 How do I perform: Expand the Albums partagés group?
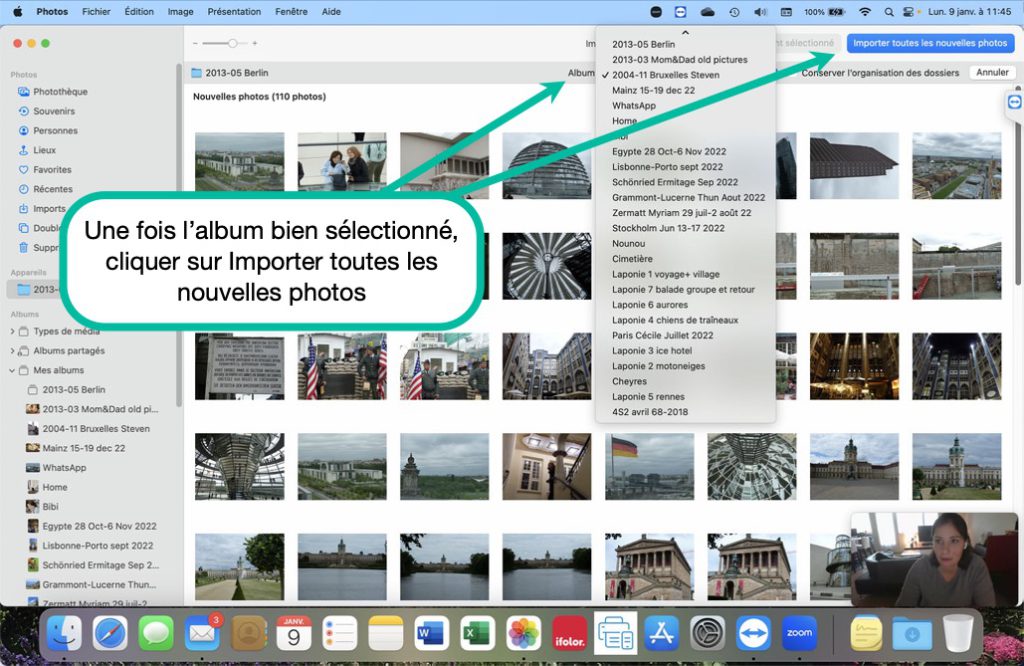pyautogui.click(x=12, y=351)
